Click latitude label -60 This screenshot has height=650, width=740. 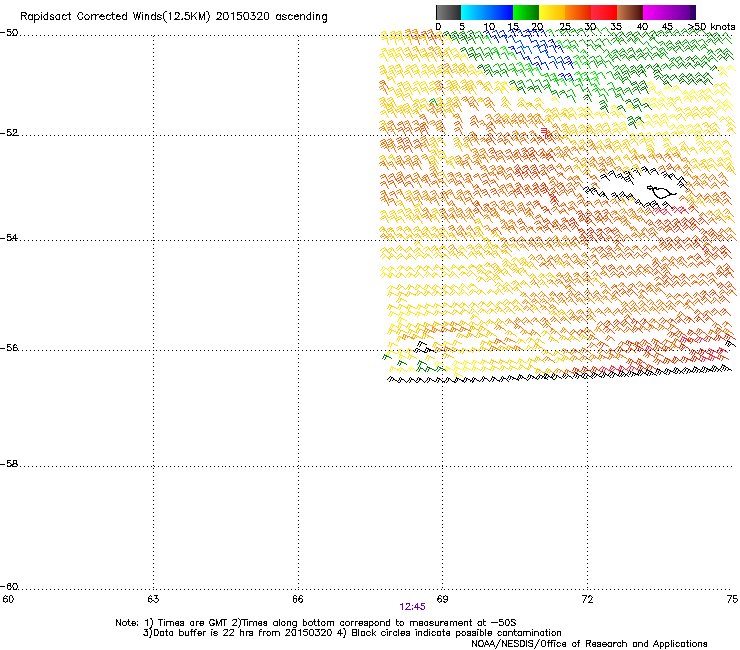coord(9,586)
